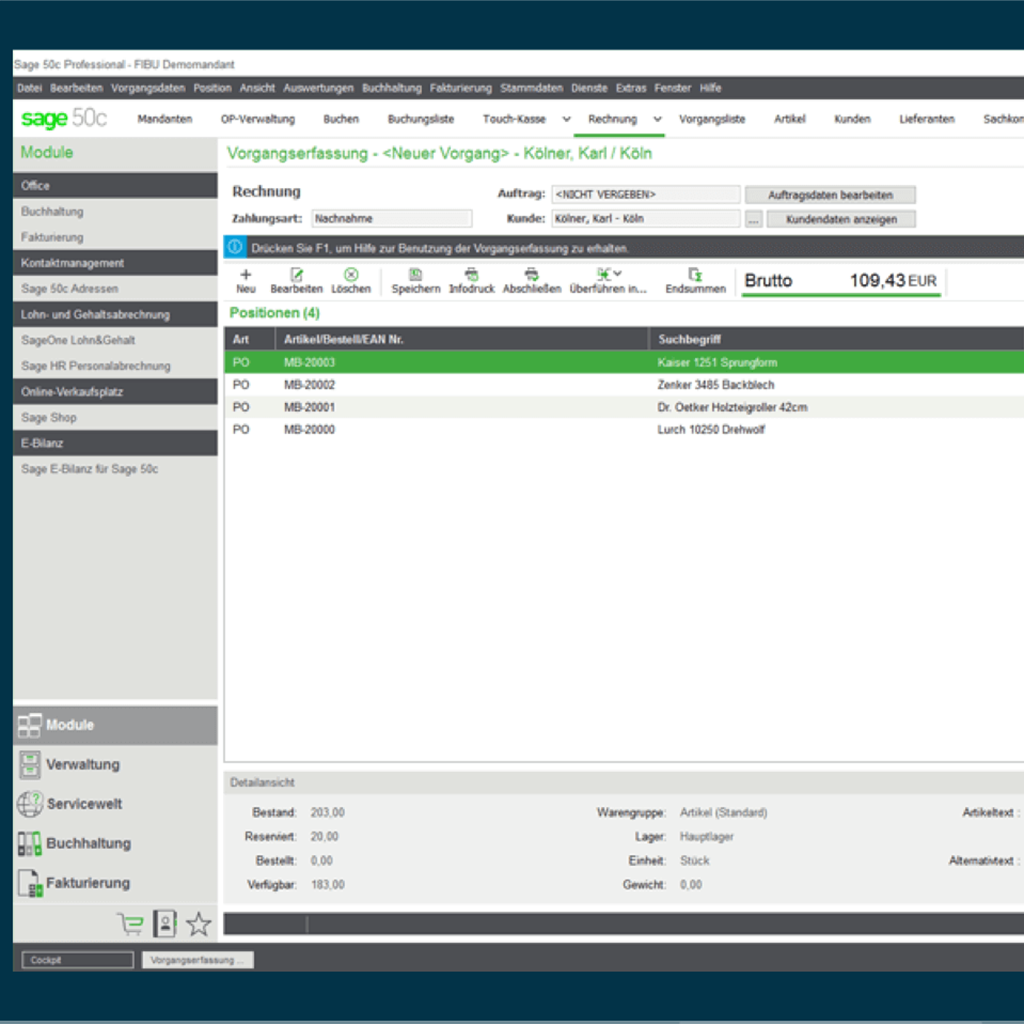Click the Löschen delete icon
The width and height of the screenshot is (1024, 1024).
click(x=351, y=274)
